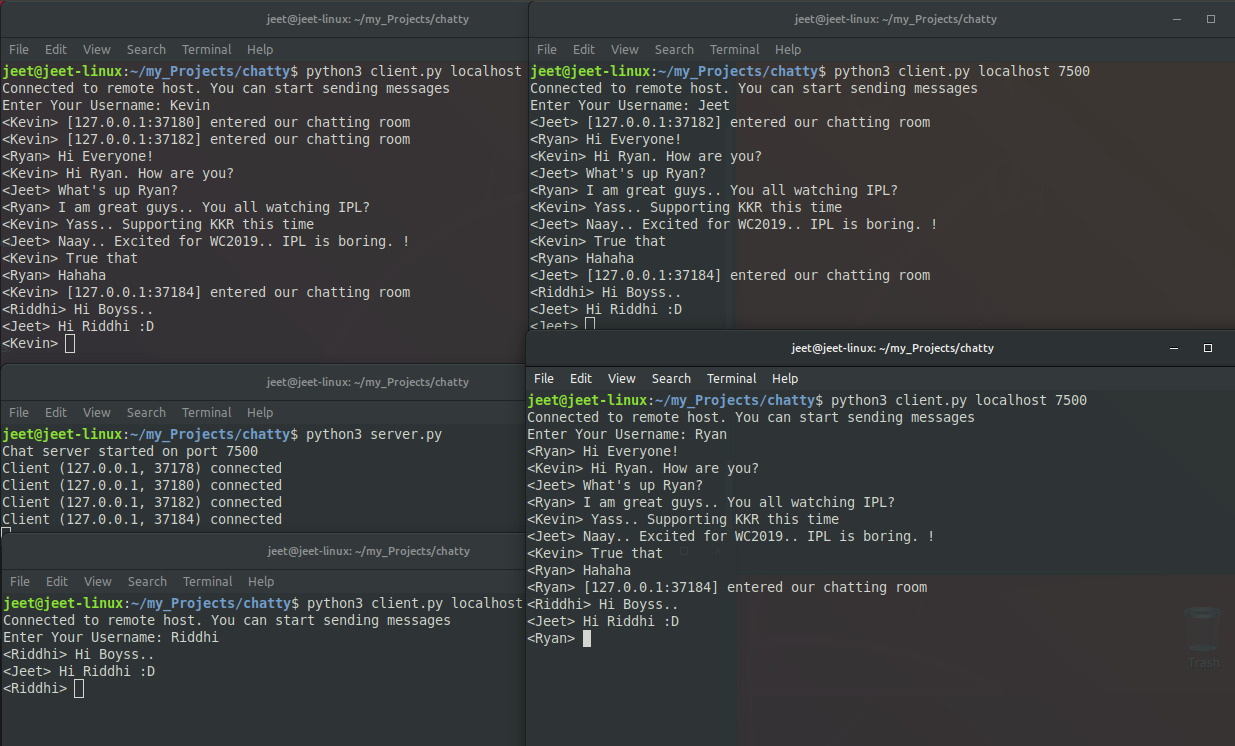Click the title bar of Kevin's terminal window

click(264, 18)
